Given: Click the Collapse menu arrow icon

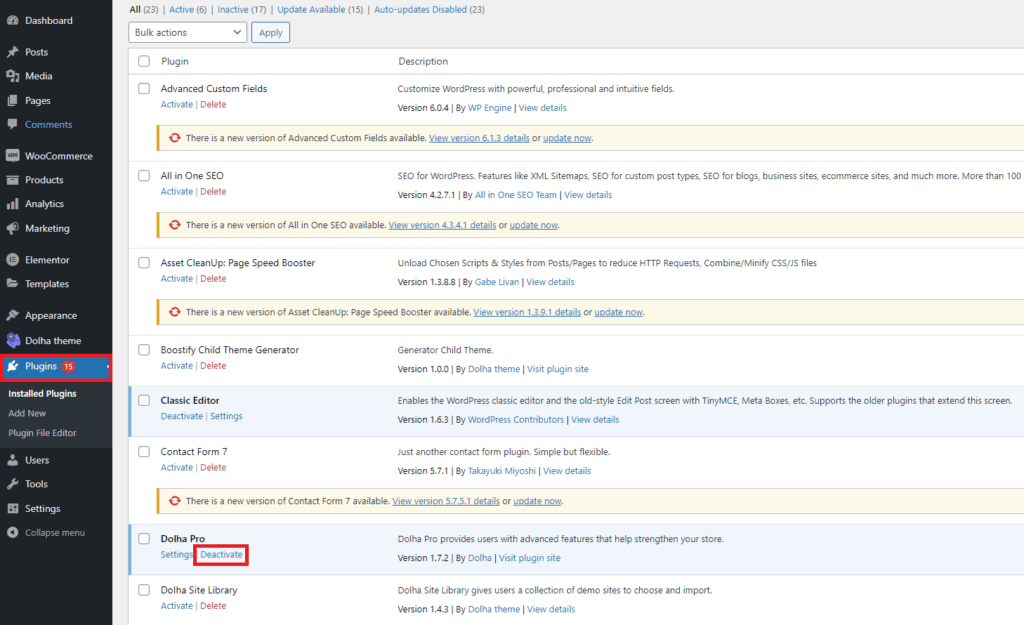Looking at the screenshot, I should pyautogui.click(x=12, y=533).
